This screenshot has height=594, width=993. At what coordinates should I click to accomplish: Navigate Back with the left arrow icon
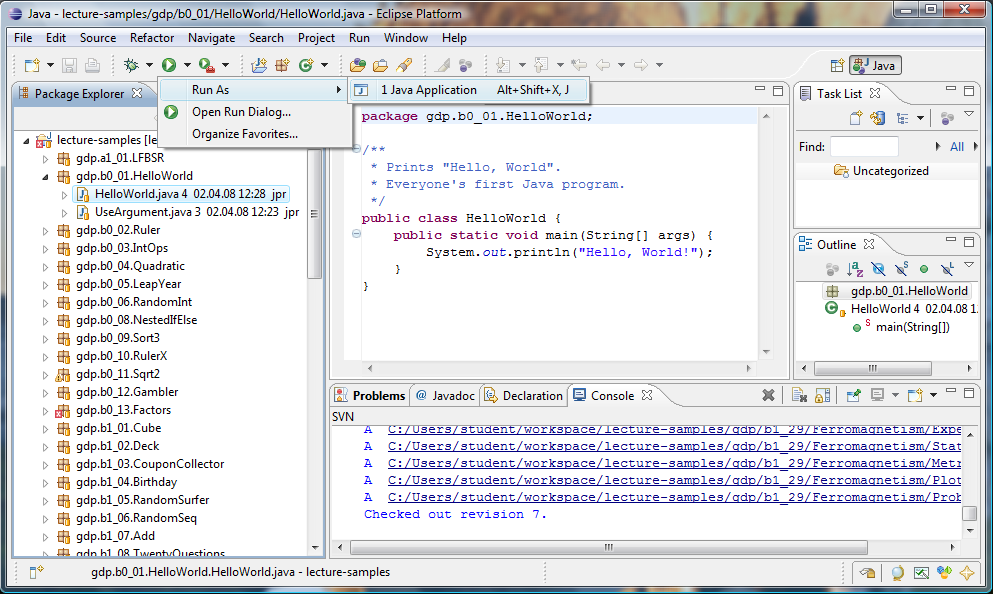603,65
